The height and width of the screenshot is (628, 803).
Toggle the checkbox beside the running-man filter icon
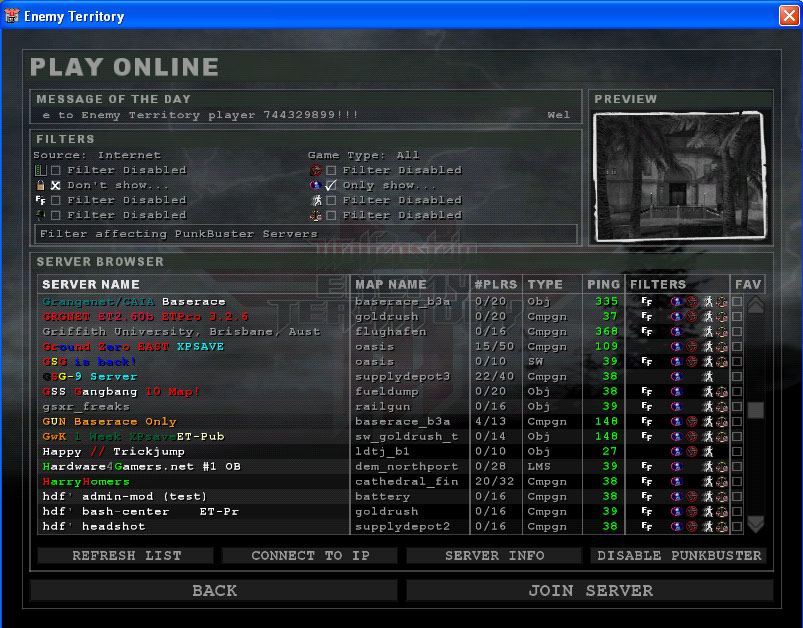(331, 200)
